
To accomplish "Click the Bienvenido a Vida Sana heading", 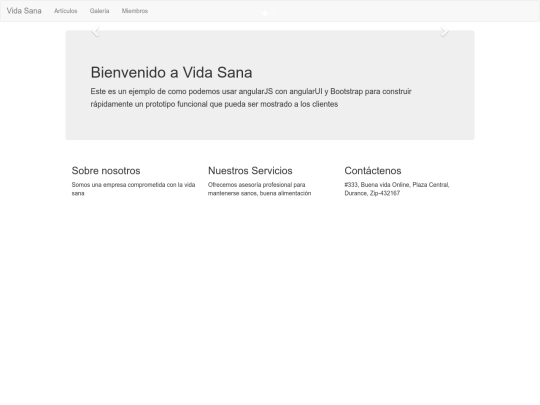I will click(172, 72).
